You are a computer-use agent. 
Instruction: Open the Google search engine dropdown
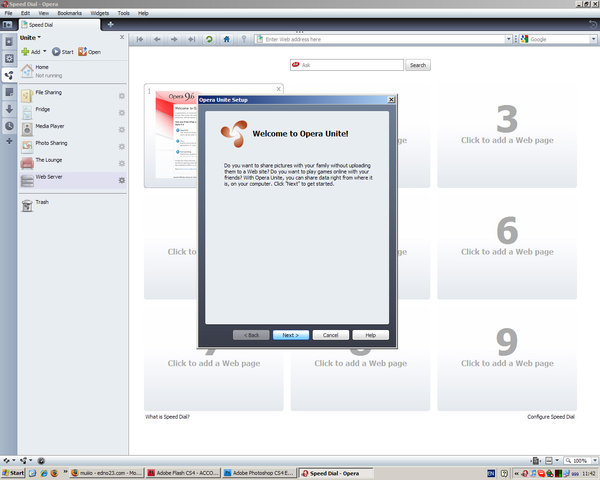tap(593, 39)
